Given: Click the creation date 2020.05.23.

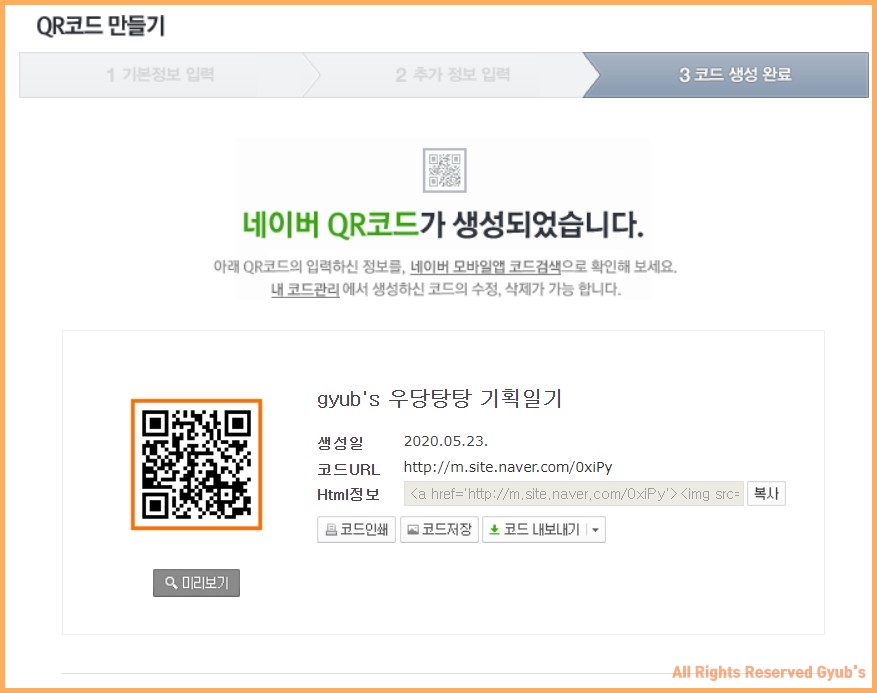Looking at the screenshot, I should (446, 441).
